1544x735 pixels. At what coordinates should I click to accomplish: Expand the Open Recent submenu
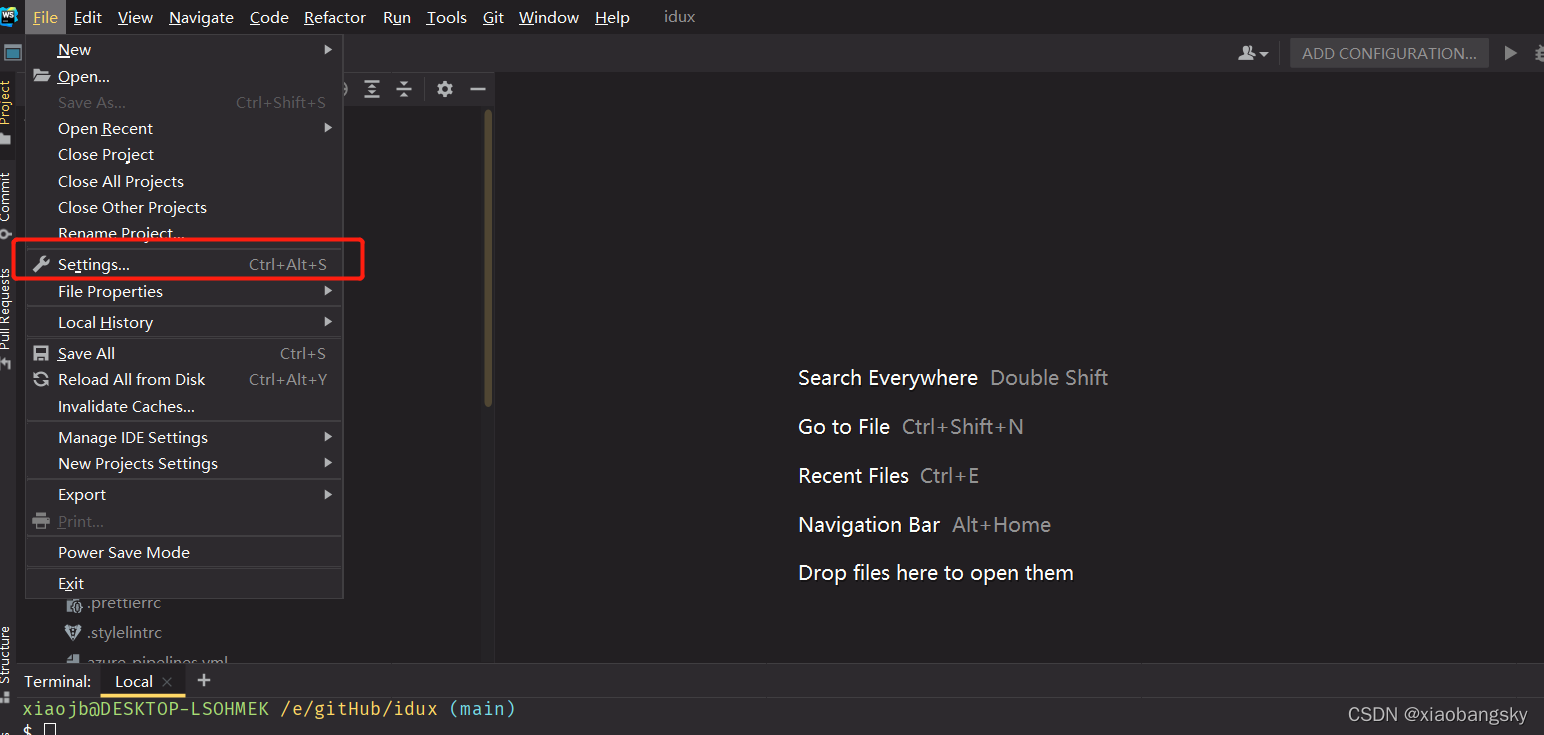click(x=105, y=128)
